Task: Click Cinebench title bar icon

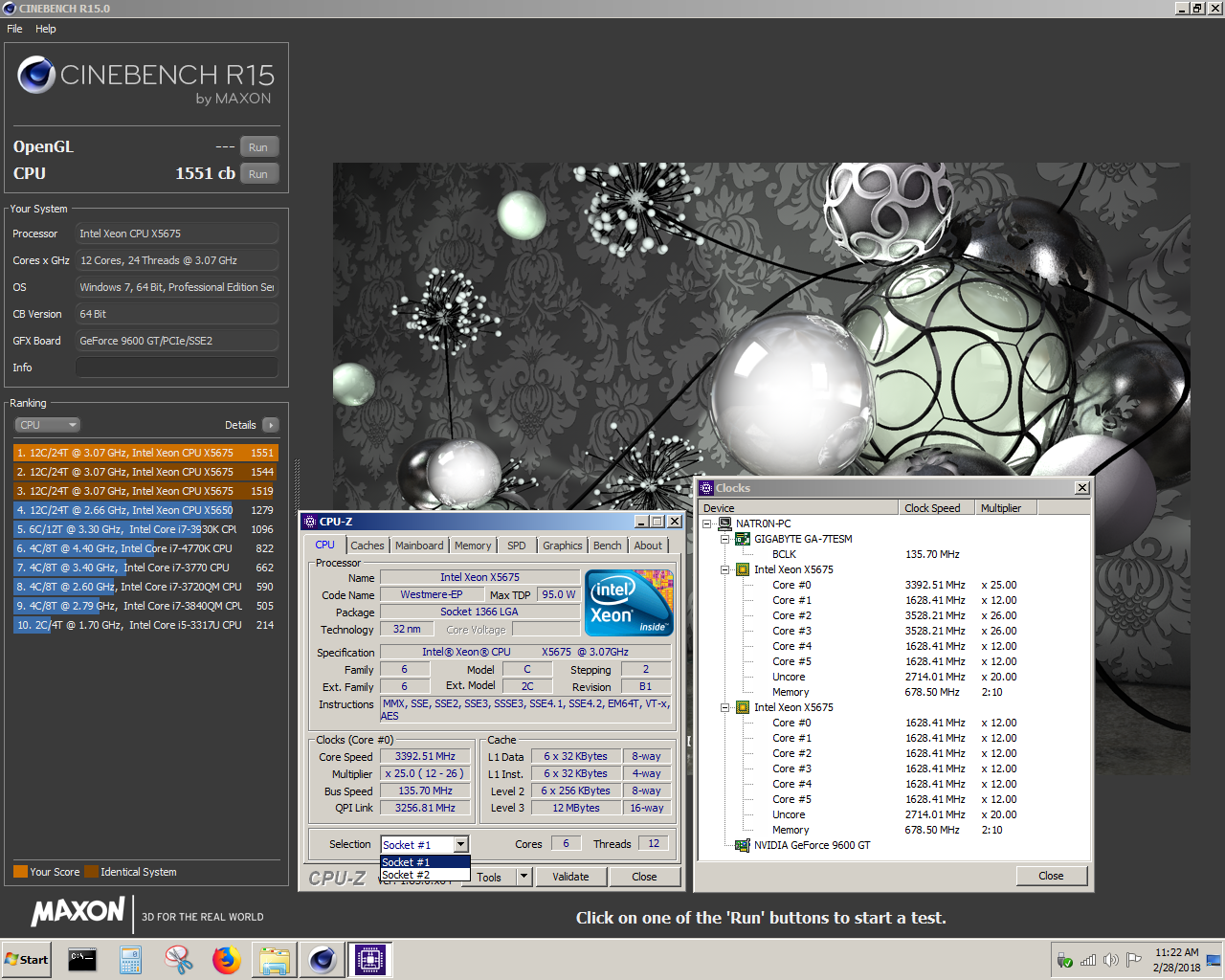Action: tap(10, 9)
